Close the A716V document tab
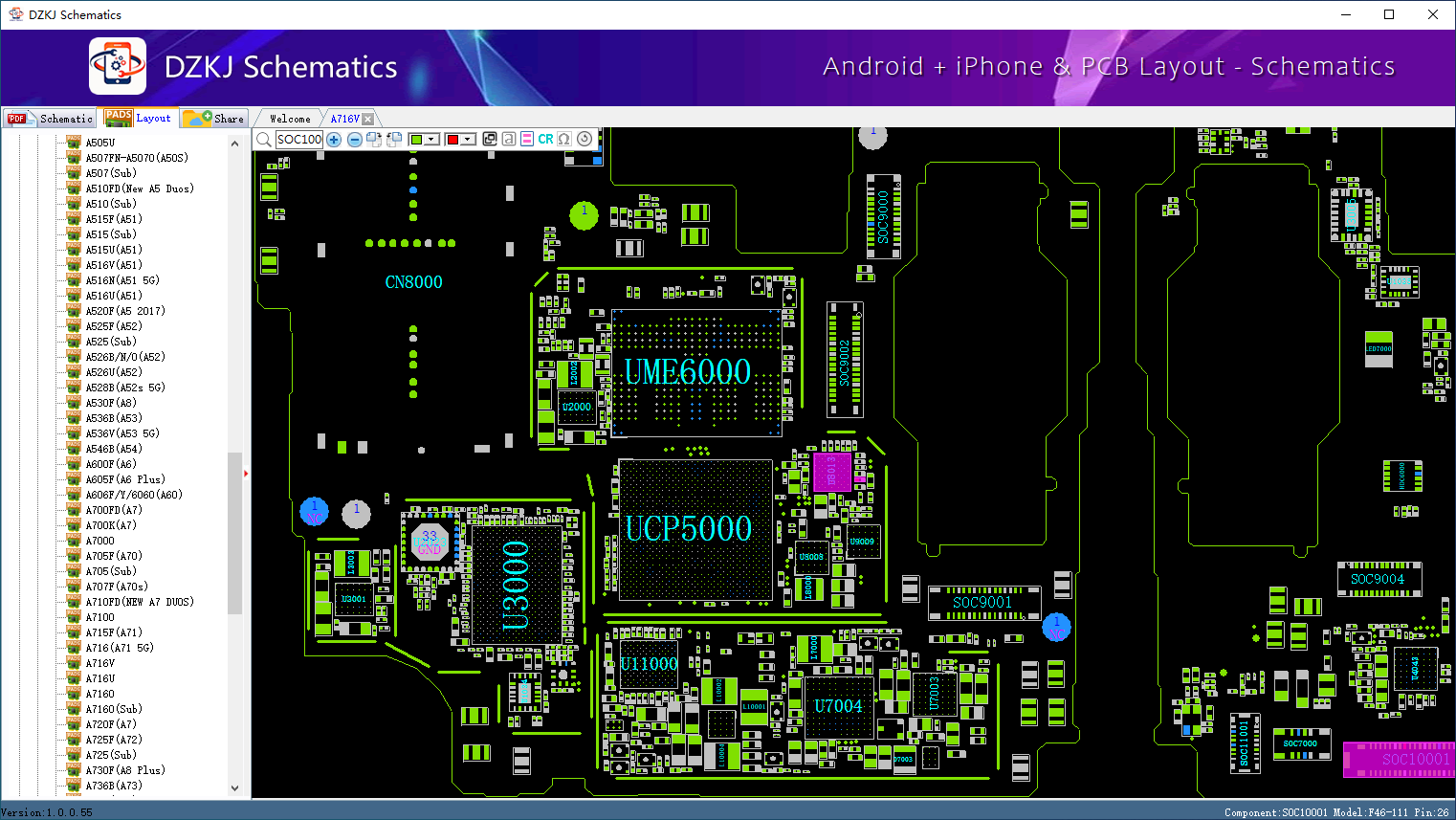1456x820 pixels. pos(367,119)
